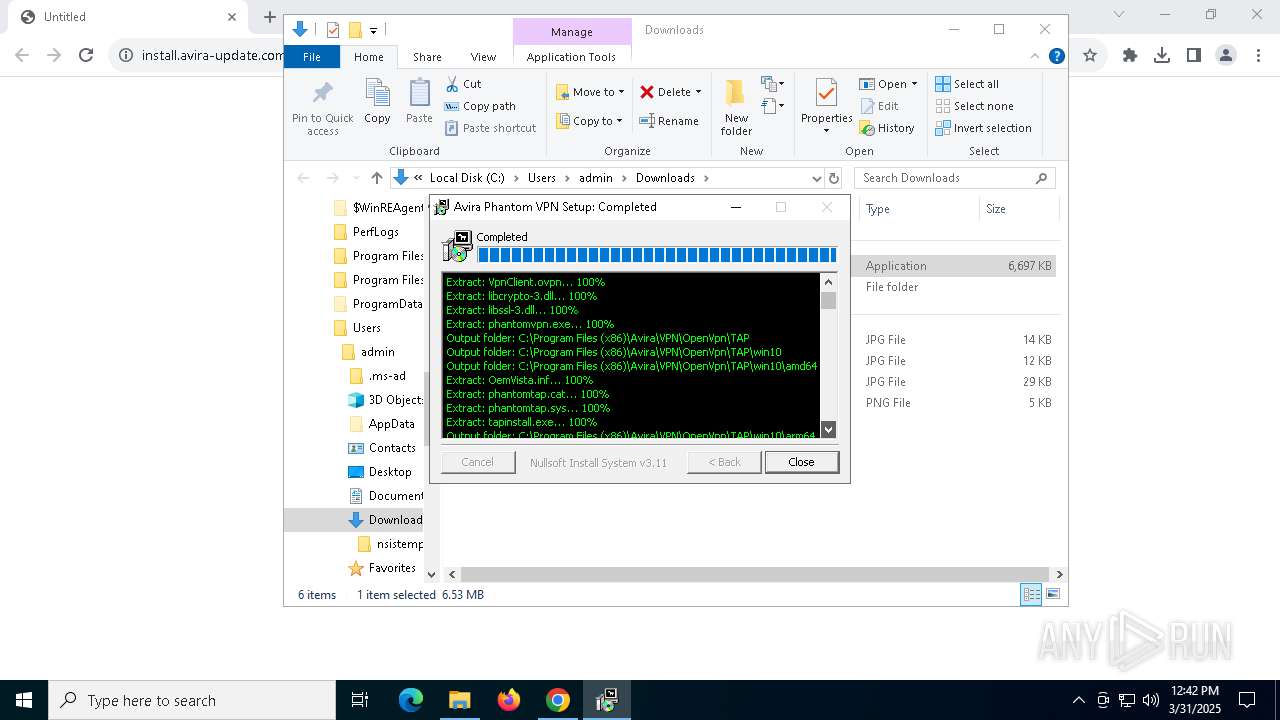Open Microsoft Edge from the taskbar

pyautogui.click(x=411, y=700)
